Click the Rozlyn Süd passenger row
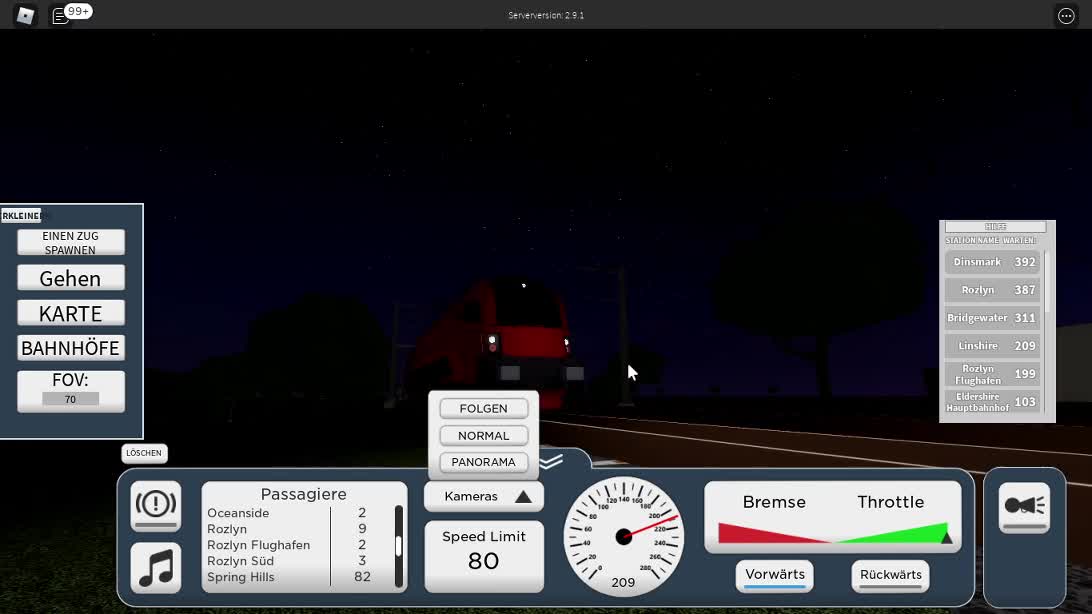The width and height of the screenshot is (1092, 614). (298, 561)
